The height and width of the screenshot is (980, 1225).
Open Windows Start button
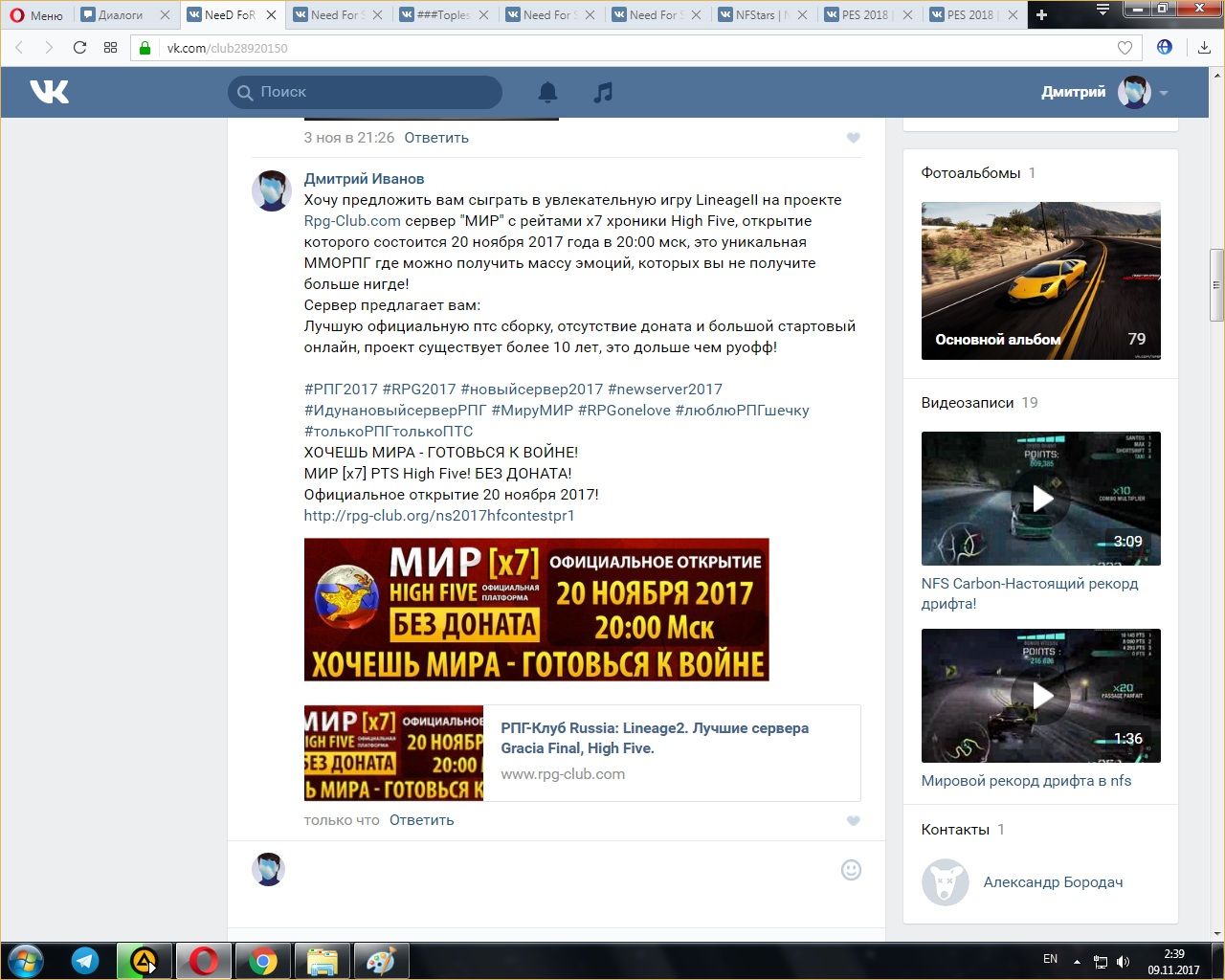[x=24, y=961]
